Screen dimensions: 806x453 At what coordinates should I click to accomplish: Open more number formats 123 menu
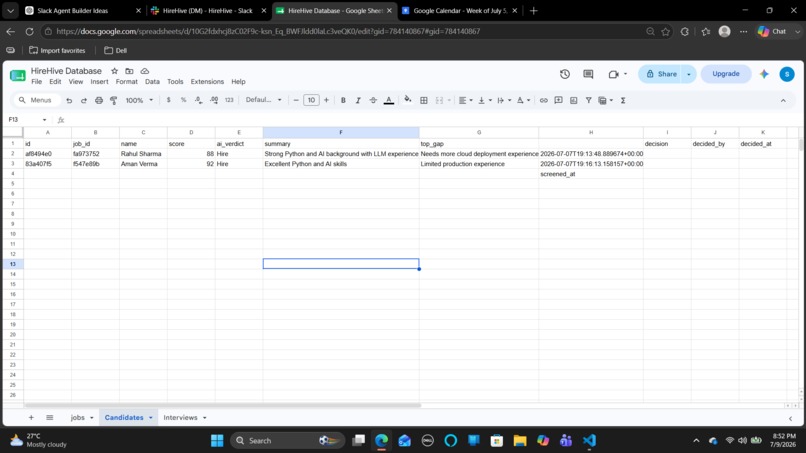tap(229, 100)
